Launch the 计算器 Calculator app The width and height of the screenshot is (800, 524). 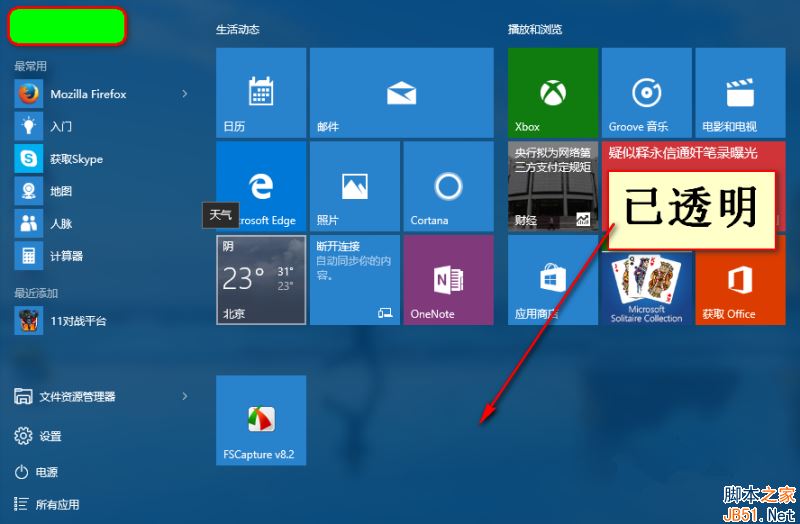click(x=66, y=256)
